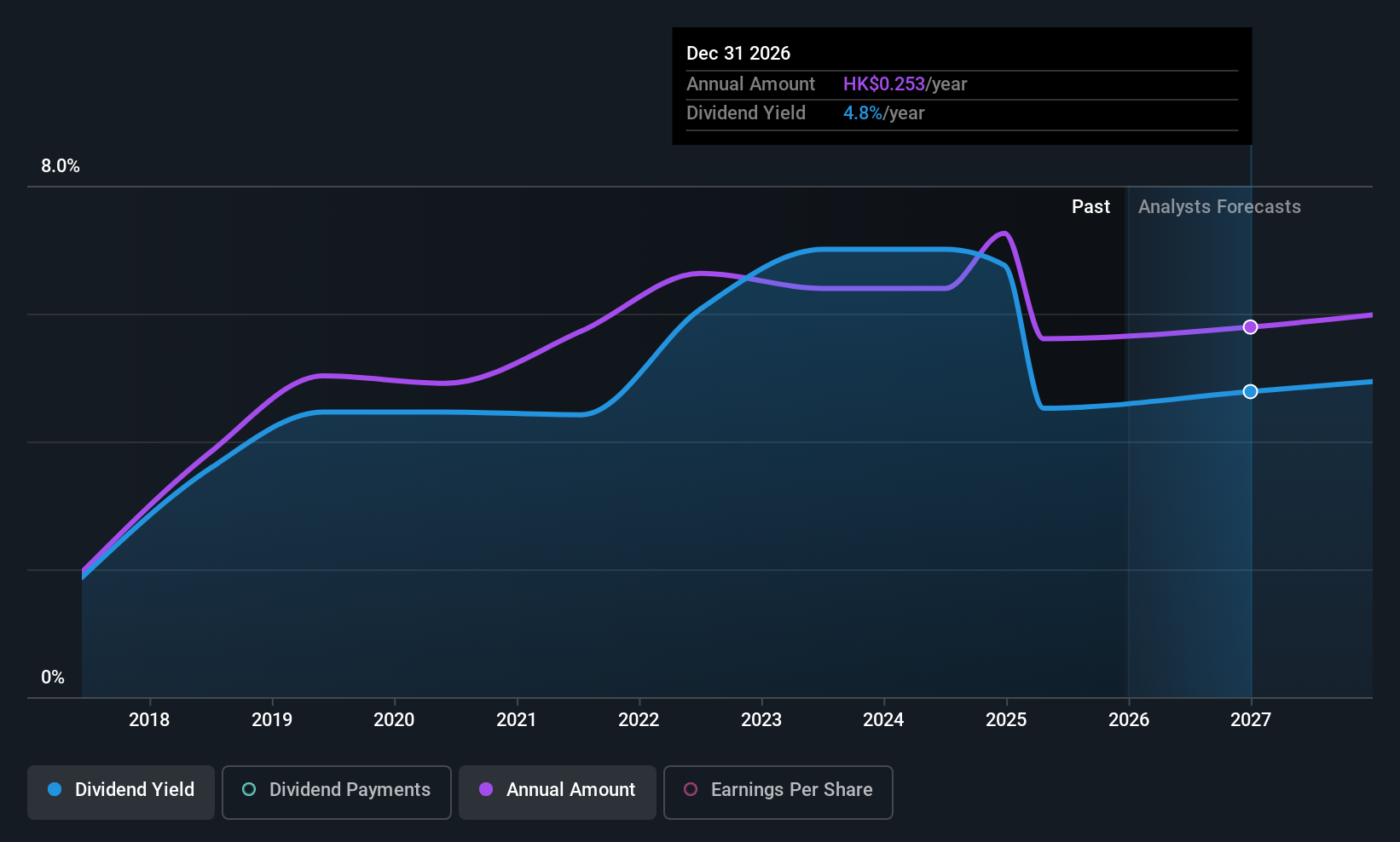Click the 2023 x-axis label

(761, 720)
